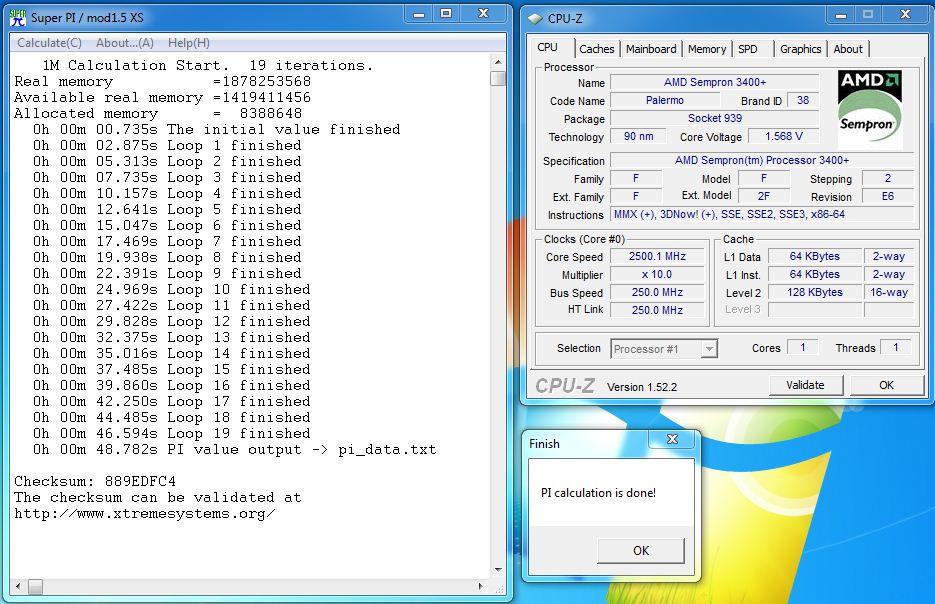The height and width of the screenshot is (604, 935).
Task: Click the Ext. Model value '2F'
Action: 763,196
